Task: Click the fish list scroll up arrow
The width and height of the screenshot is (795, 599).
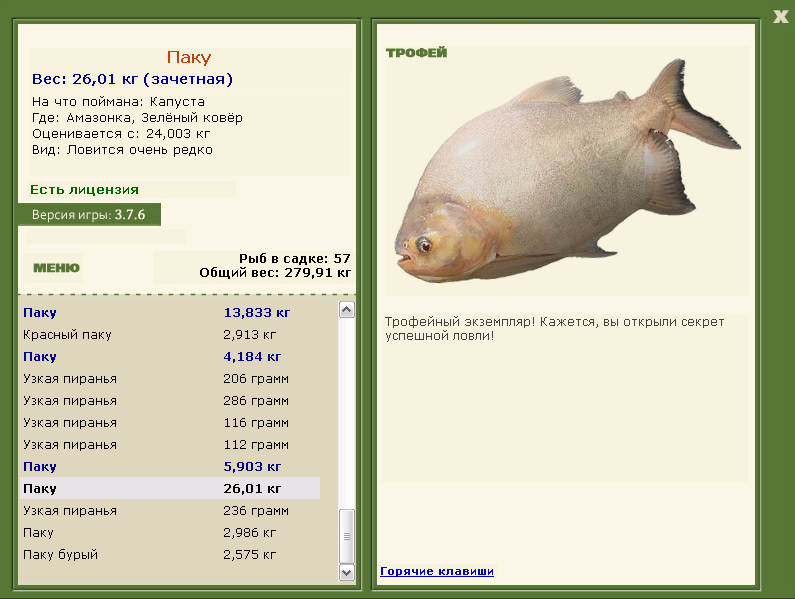Action: point(347,310)
